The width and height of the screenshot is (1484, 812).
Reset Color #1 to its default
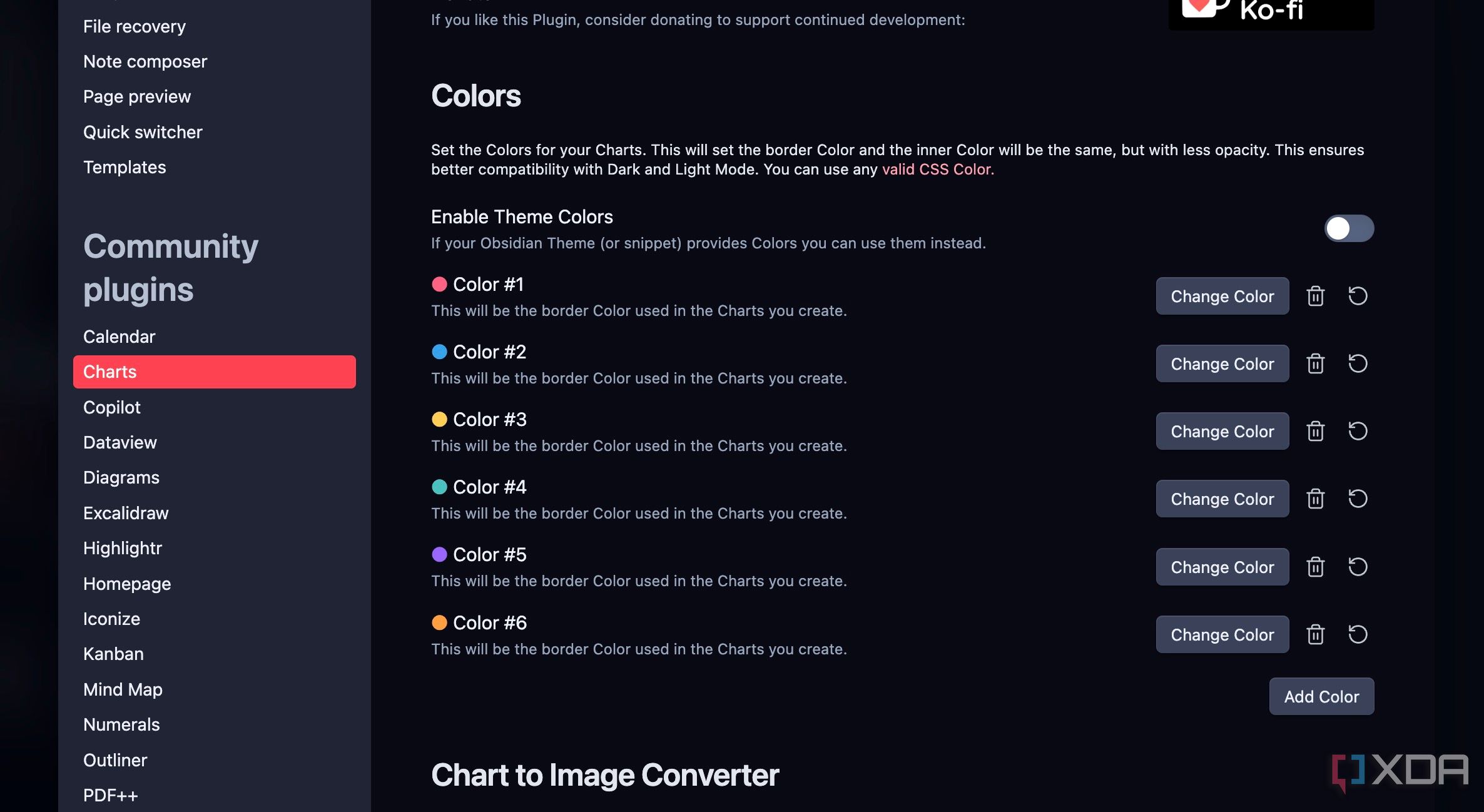(1358, 296)
